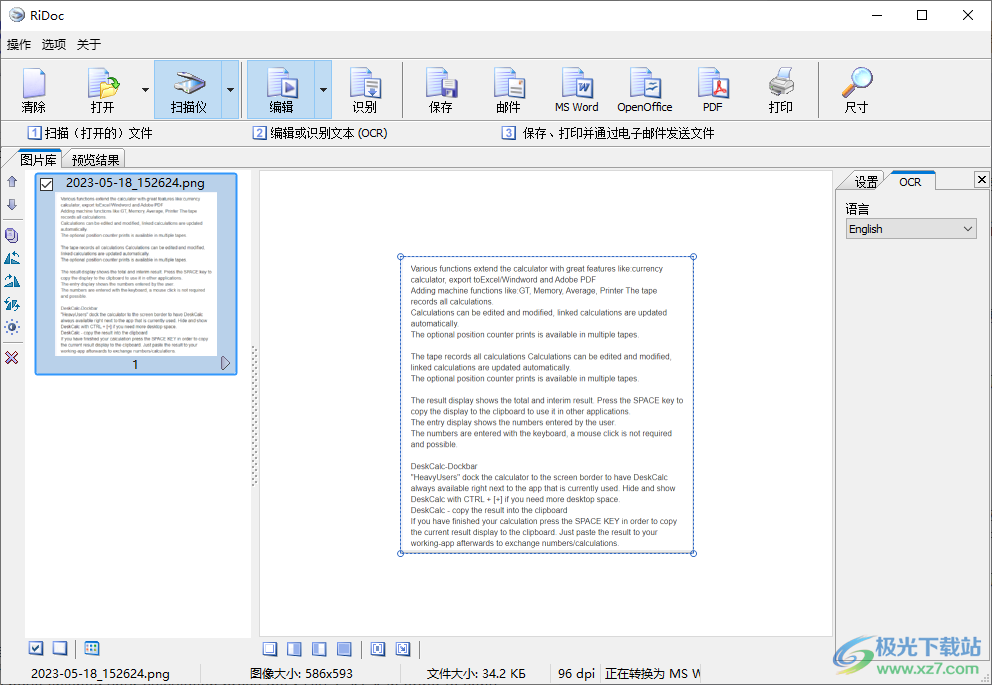
Task: Click the empty frame selection mode icon
Action: pos(270,649)
